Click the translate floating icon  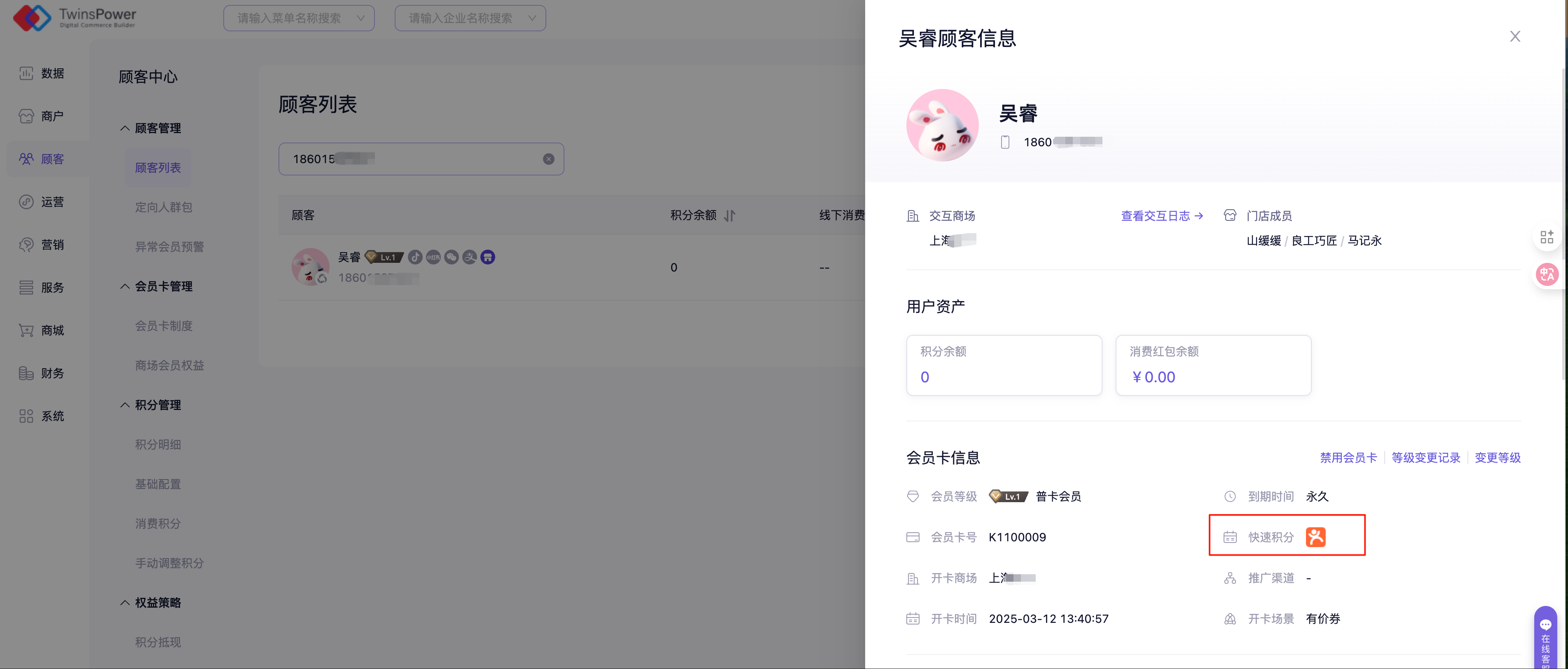1547,274
